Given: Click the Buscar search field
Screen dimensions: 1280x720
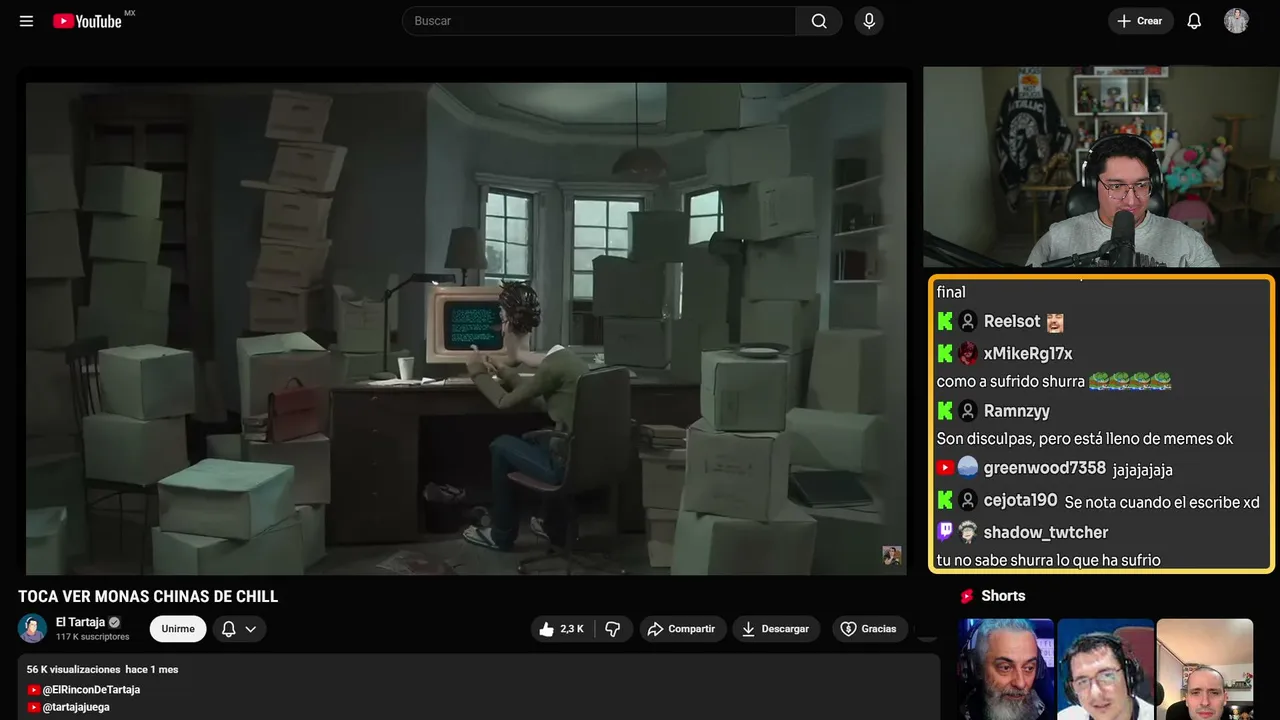Looking at the screenshot, I should pos(598,21).
